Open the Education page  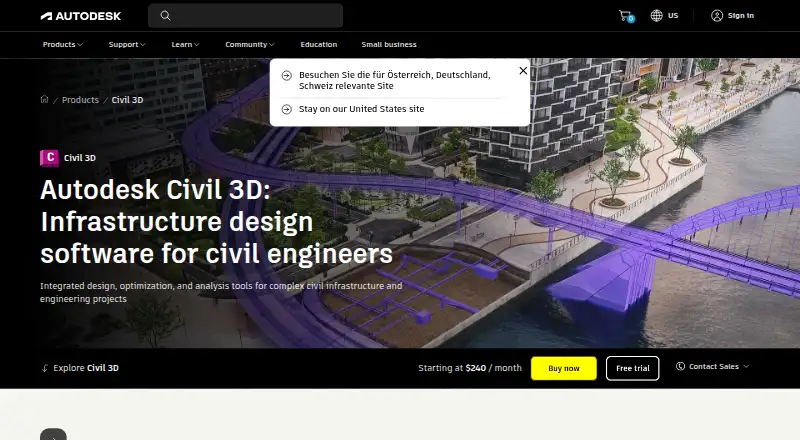(319, 45)
